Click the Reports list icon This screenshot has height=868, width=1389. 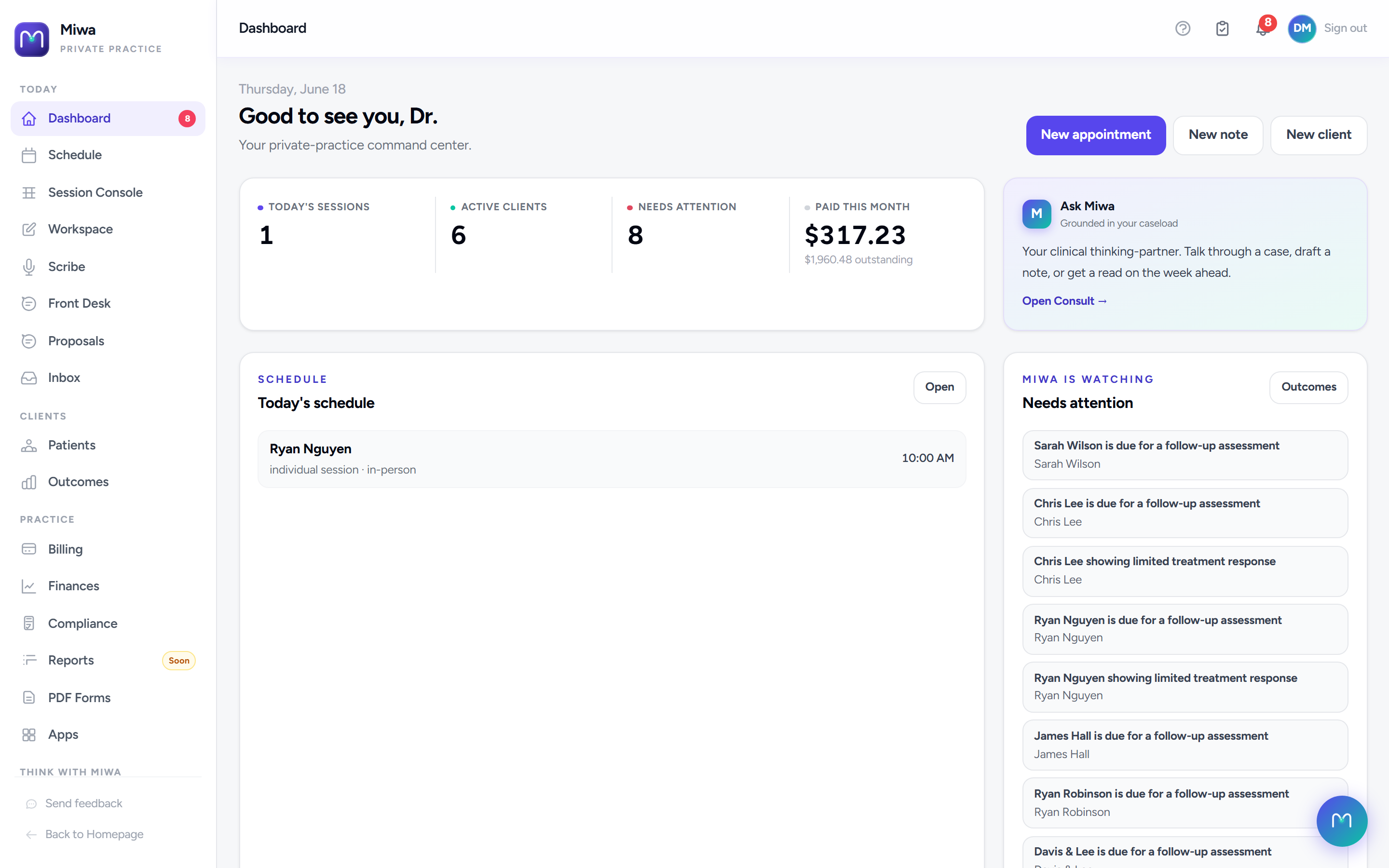click(29, 660)
